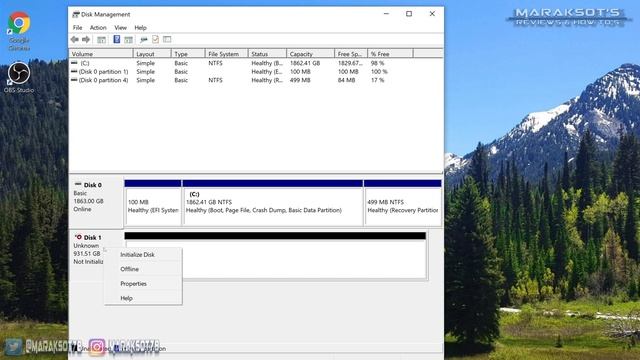Click the Refresh/connect toolbar icon
The width and height of the screenshot is (640, 360).
pos(143,40)
